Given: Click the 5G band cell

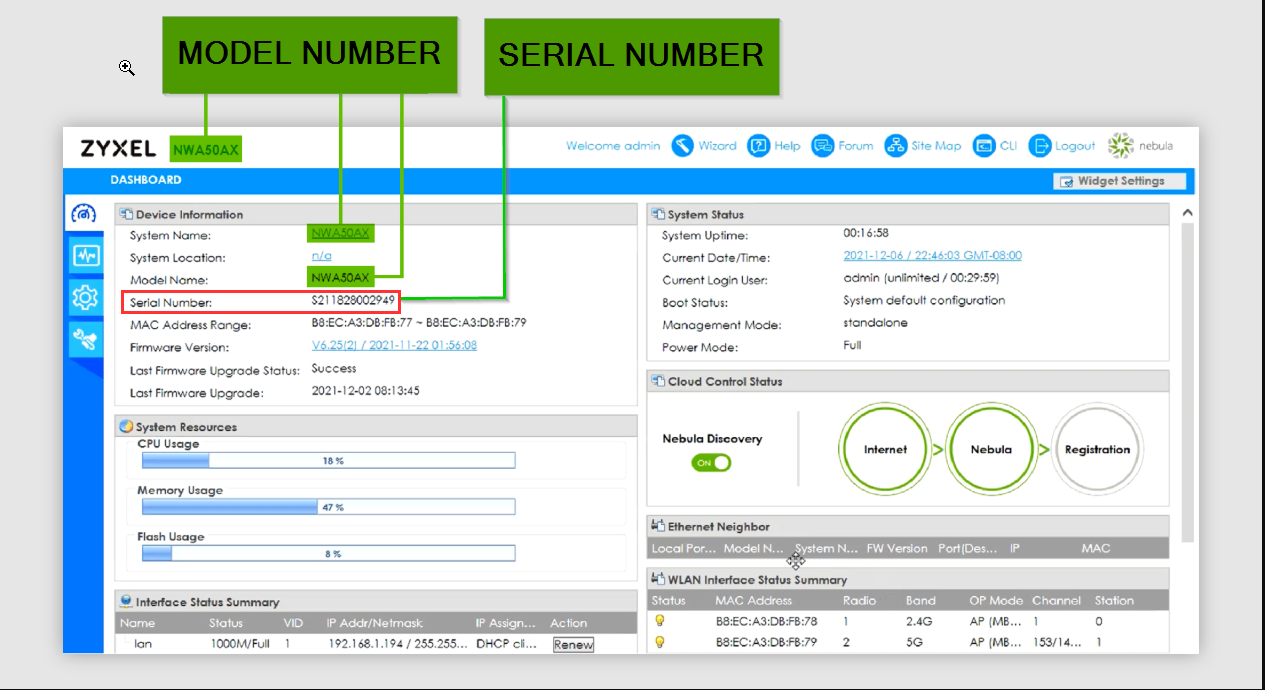Looking at the screenshot, I should pyautogui.click(x=914, y=642).
